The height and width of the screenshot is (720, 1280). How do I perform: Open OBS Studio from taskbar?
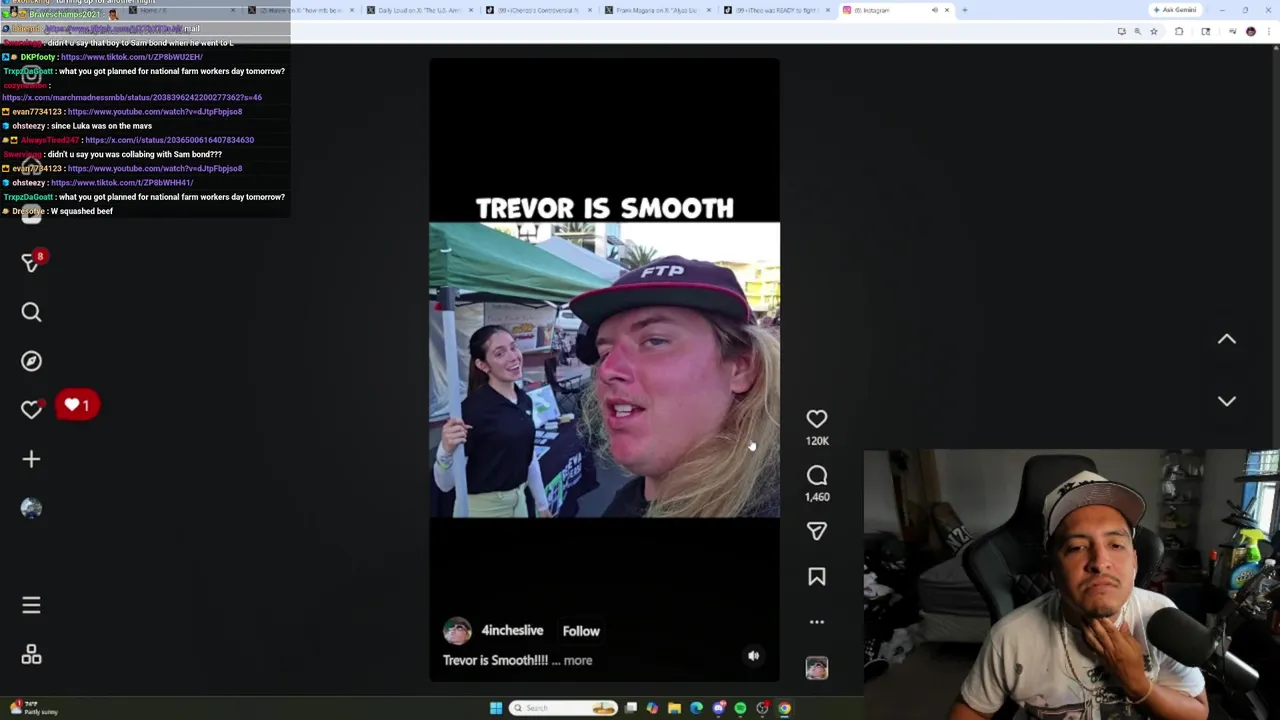(x=762, y=708)
